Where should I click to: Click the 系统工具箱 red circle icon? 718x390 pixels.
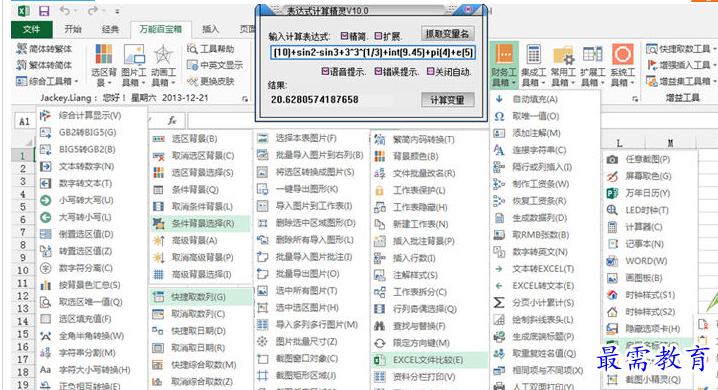[622, 54]
